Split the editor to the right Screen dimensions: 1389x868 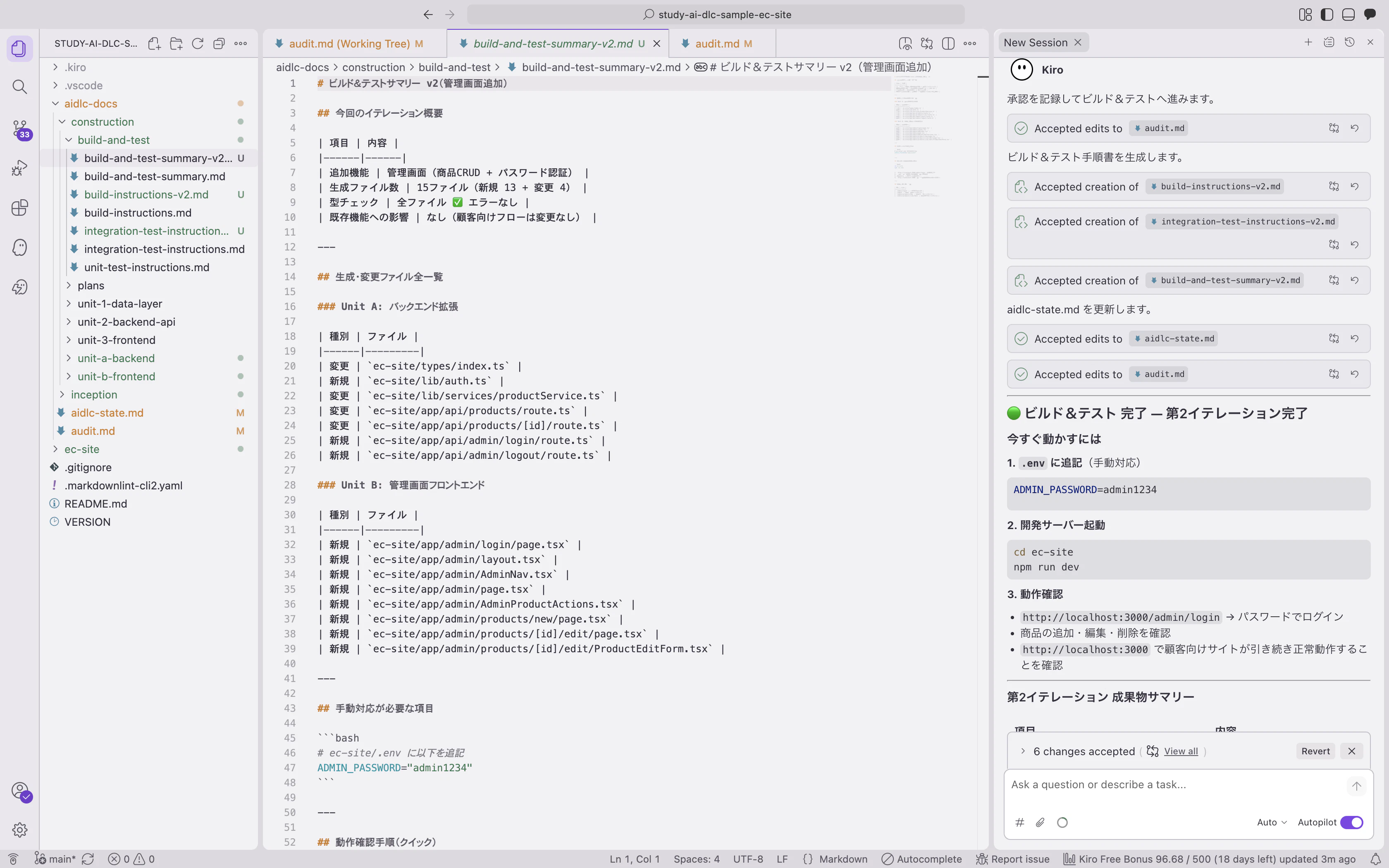tap(948, 44)
